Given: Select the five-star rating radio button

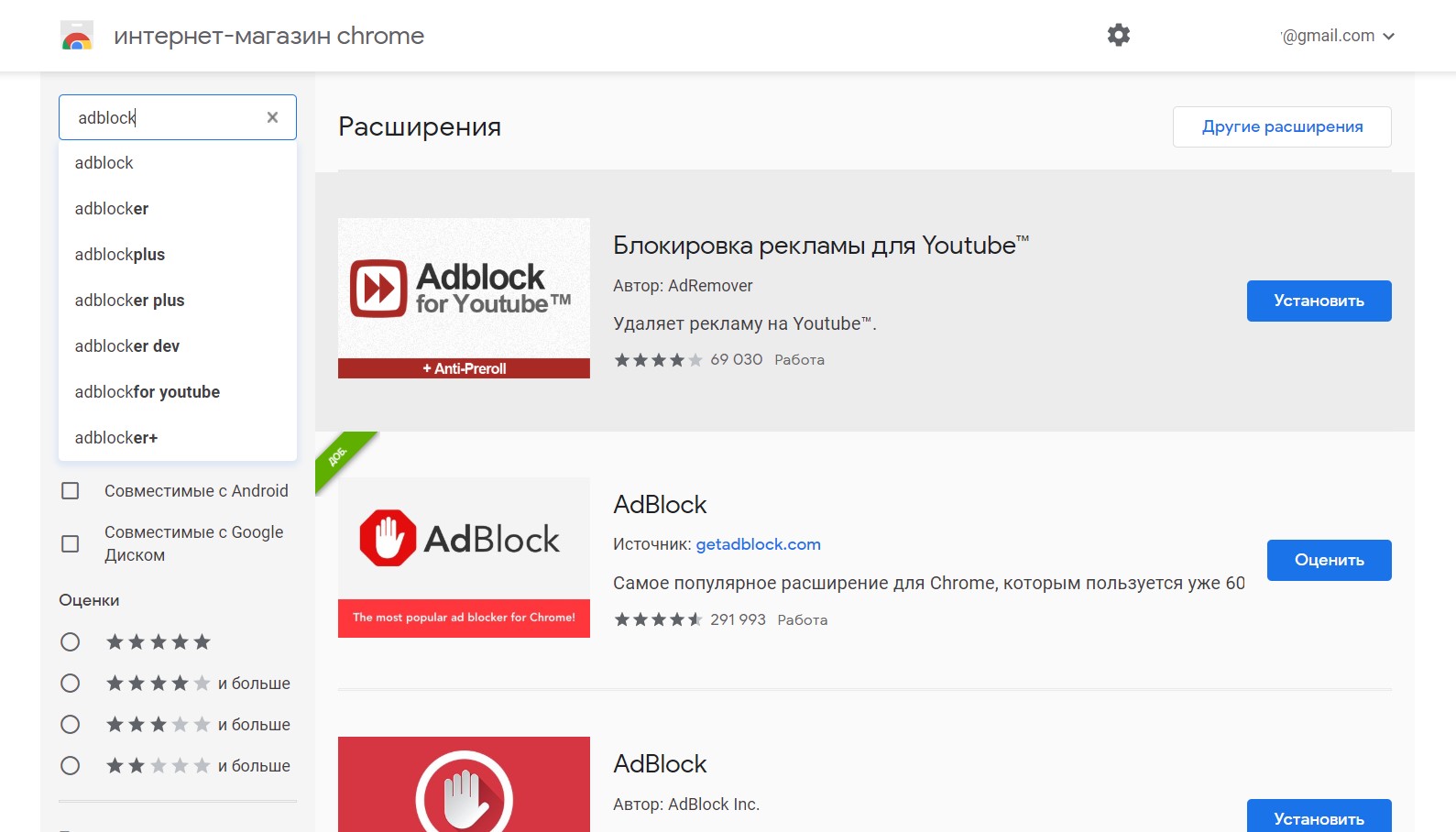Looking at the screenshot, I should pyautogui.click(x=70, y=641).
